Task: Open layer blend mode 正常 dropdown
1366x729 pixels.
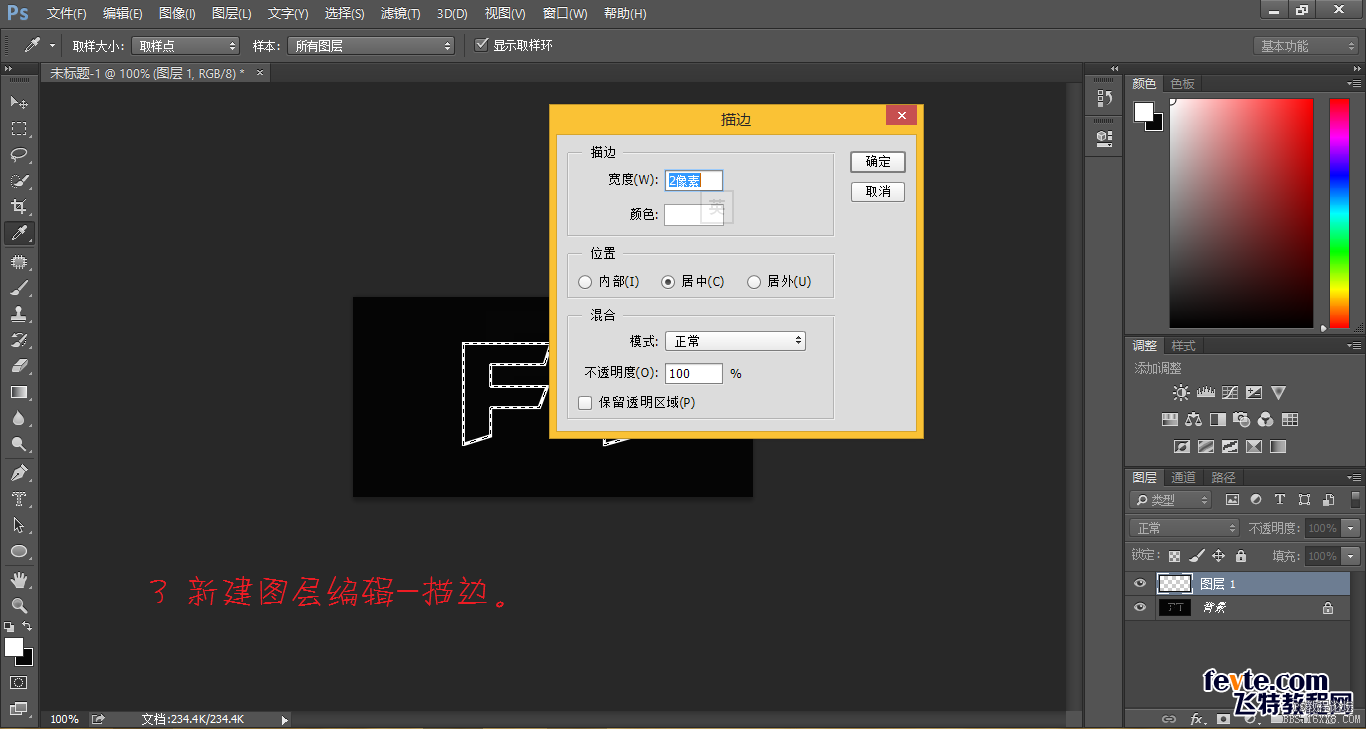Action: (1185, 528)
